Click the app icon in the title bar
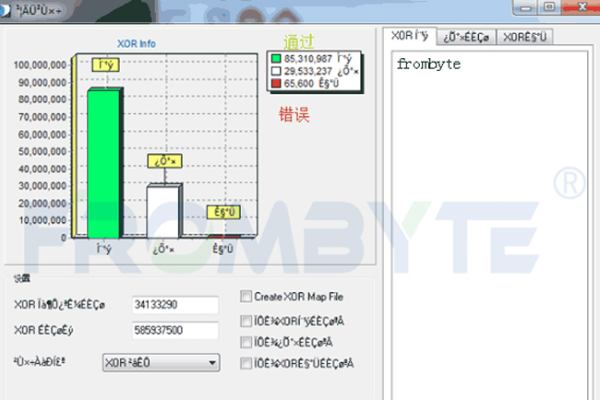The width and height of the screenshot is (600, 400). [x=8, y=7]
